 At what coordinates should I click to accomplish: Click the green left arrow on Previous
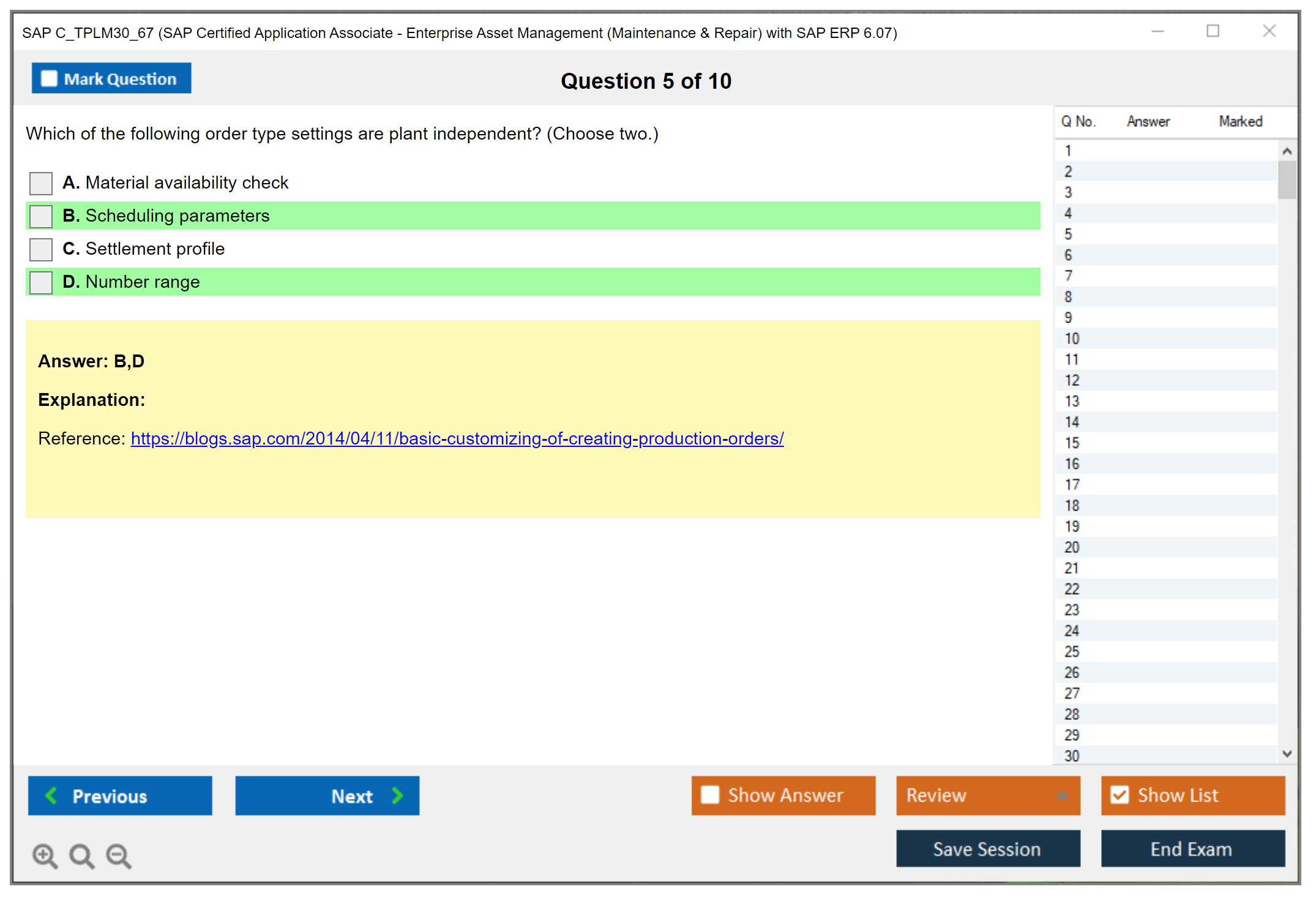51,795
